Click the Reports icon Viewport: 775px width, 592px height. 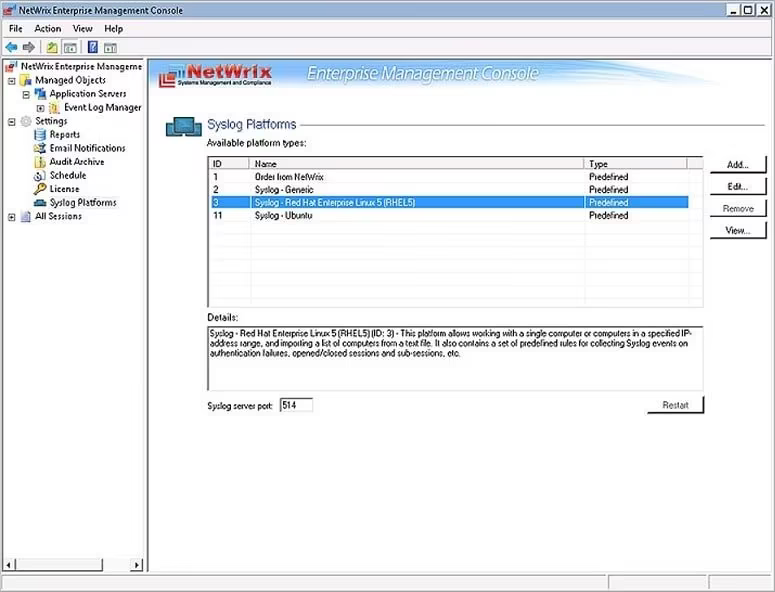tap(41, 134)
